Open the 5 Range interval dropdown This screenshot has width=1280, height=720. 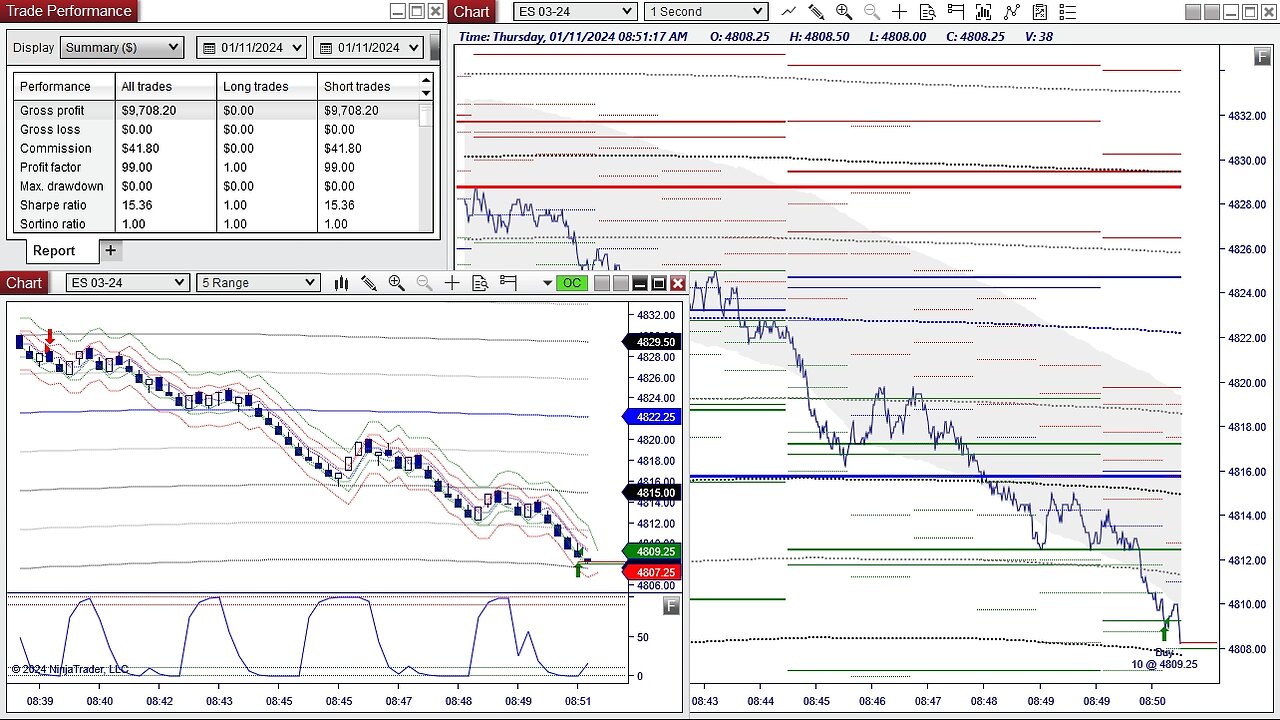pos(258,283)
